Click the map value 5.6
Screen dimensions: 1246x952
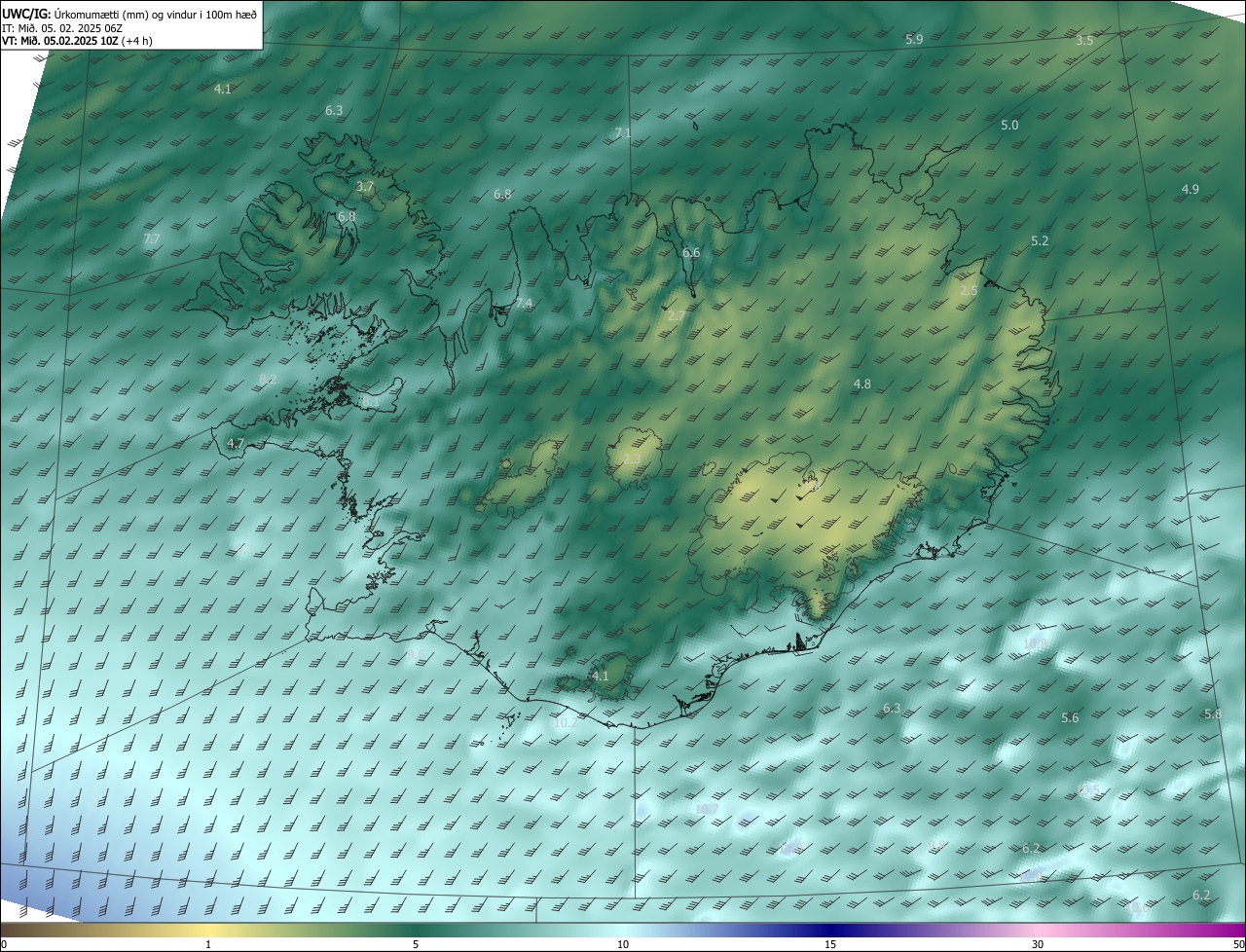pos(1070,718)
